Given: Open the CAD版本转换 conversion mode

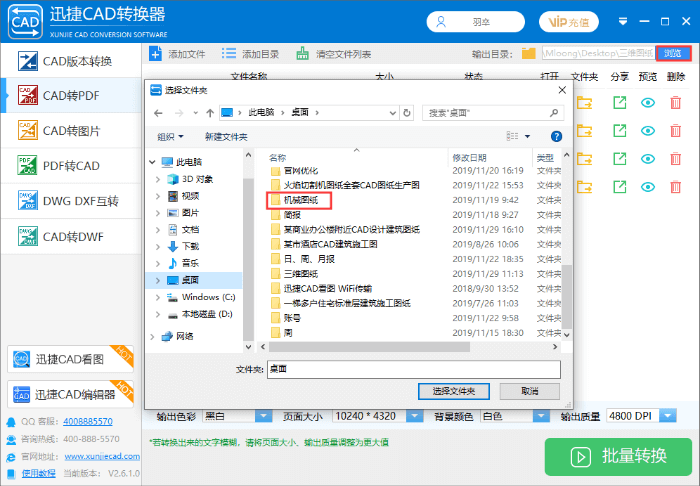Looking at the screenshot, I should pos(71,61).
